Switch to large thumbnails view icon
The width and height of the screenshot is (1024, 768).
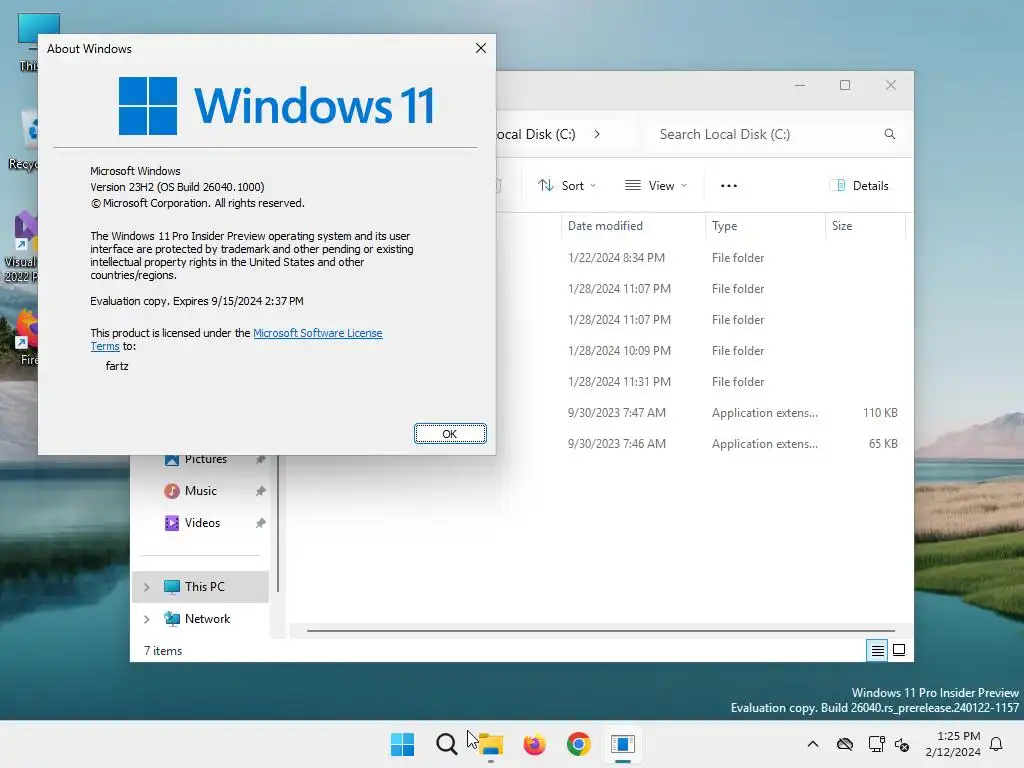[899, 650]
